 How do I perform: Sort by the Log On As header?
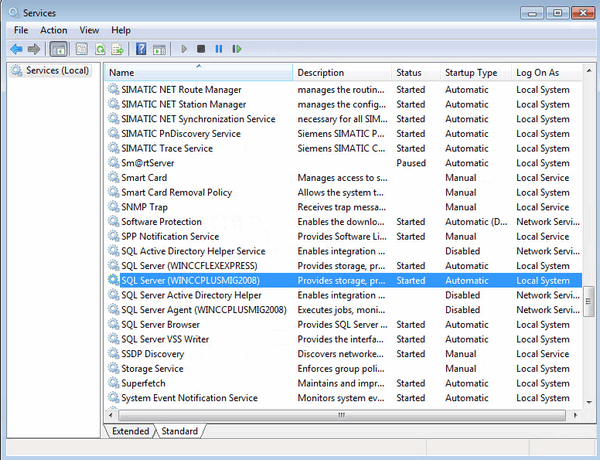point(547,72)
